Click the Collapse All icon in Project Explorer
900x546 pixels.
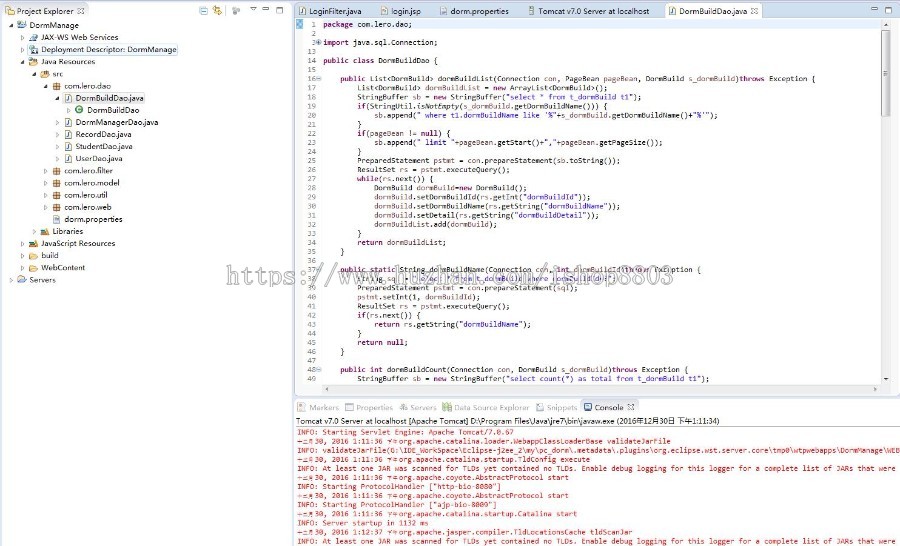point(203,10)
